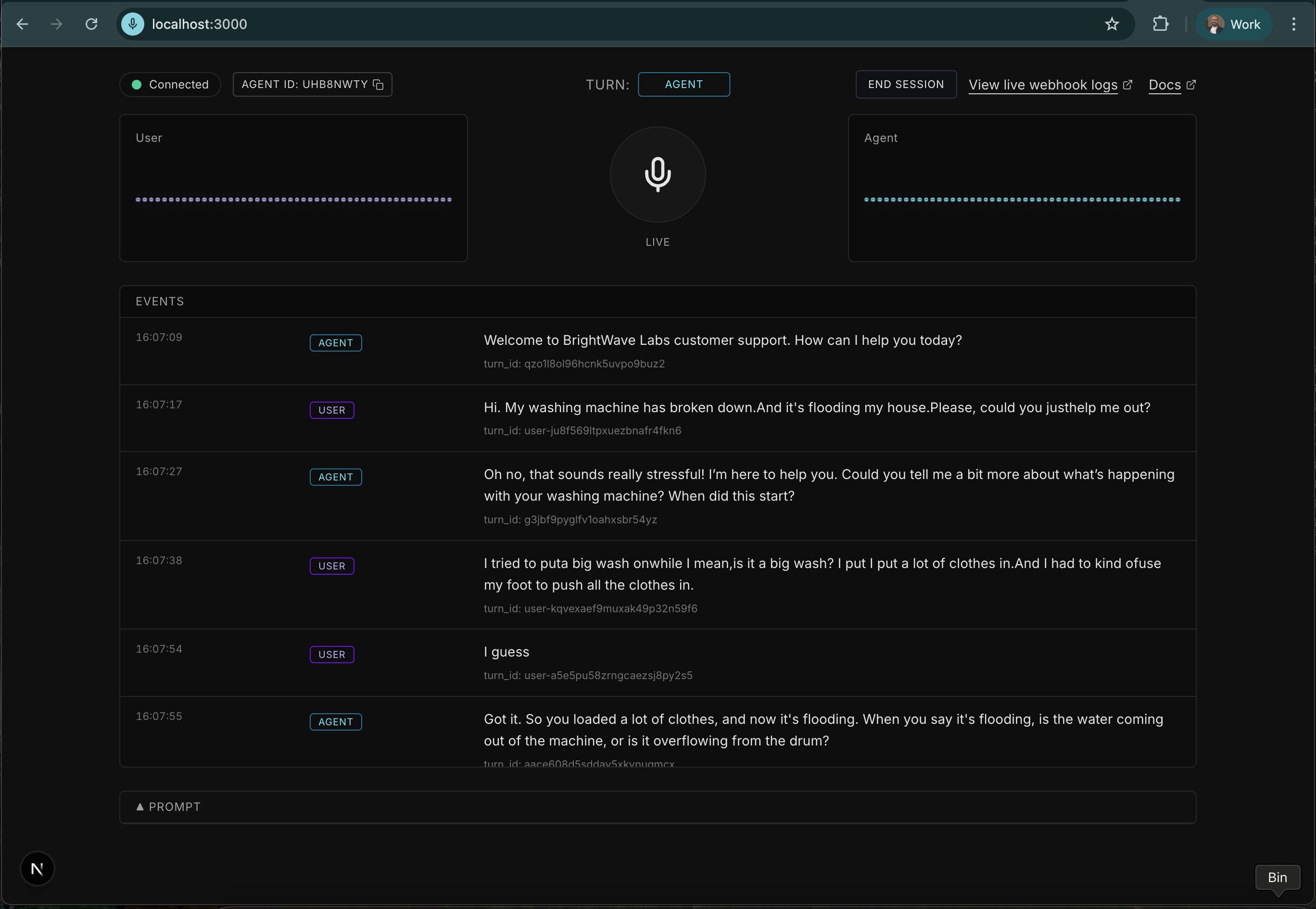Viewport: 1316px width, 909px height.
Task: Click the User audio waveform
Action: (293, 199)
